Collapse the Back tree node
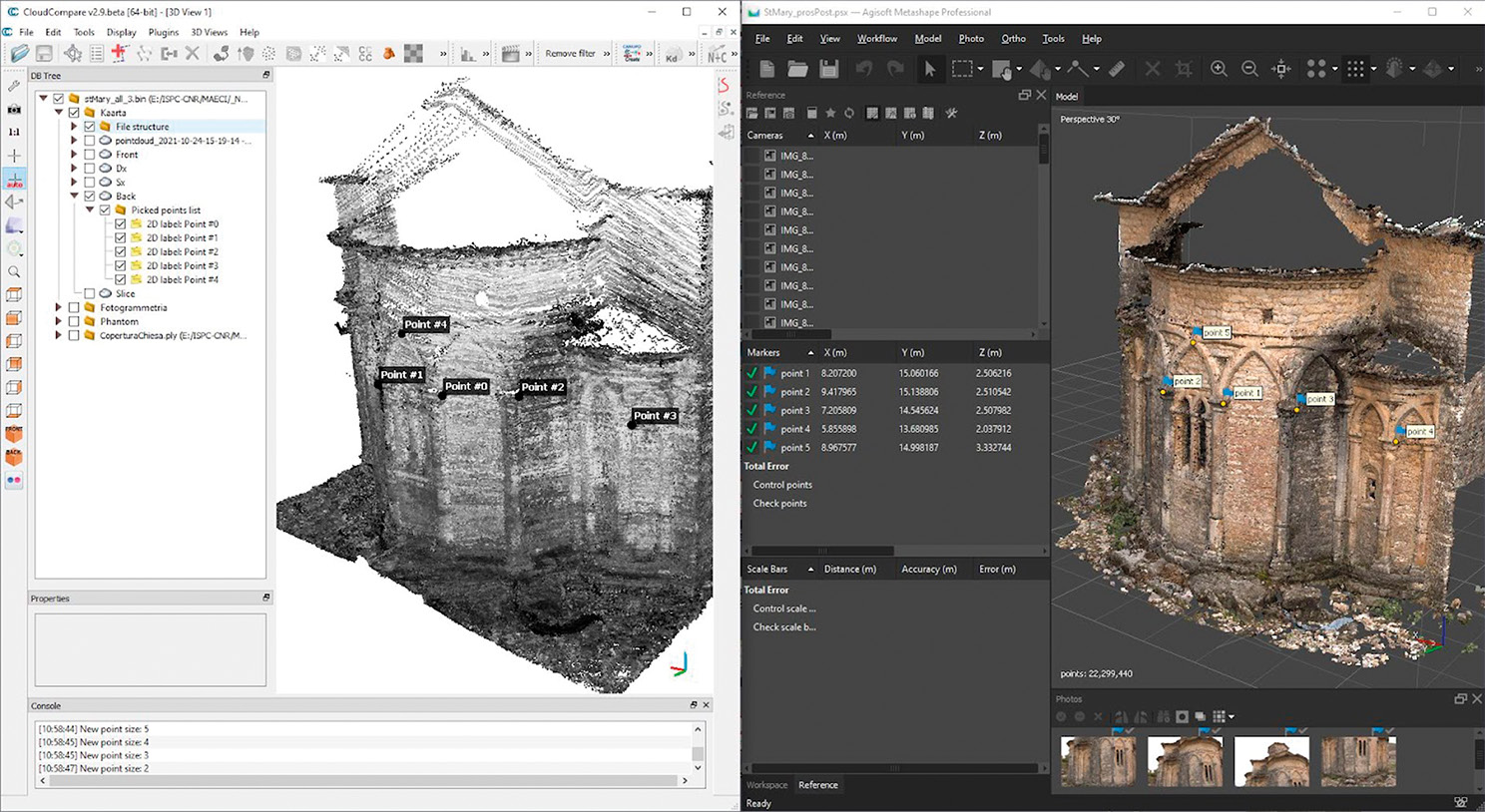Image resolution: width=1485 pixels, height=812 pixels. (74, 197)
